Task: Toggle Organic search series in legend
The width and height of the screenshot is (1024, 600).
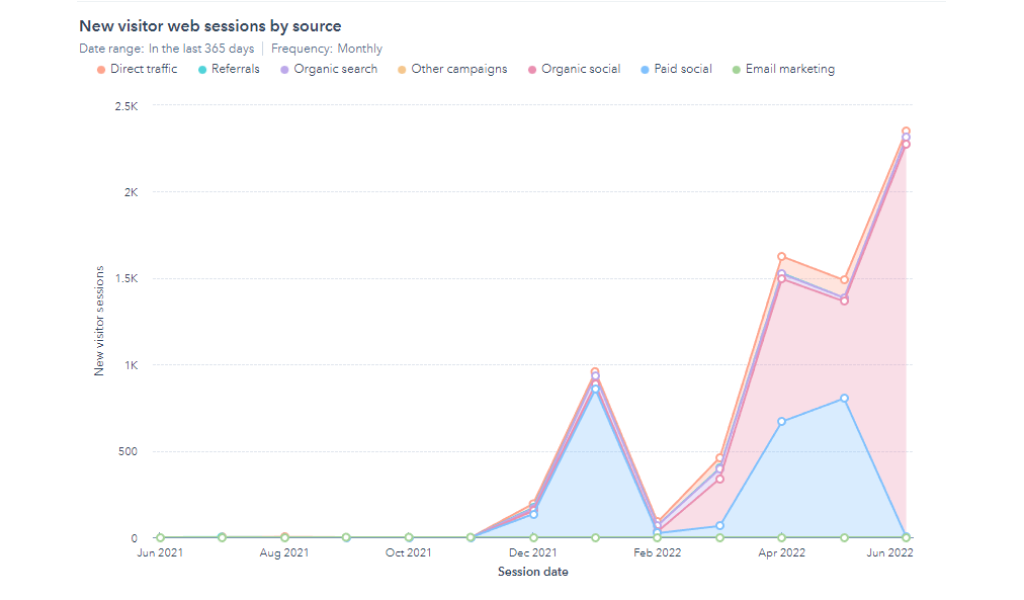Action: coord(335,70)
